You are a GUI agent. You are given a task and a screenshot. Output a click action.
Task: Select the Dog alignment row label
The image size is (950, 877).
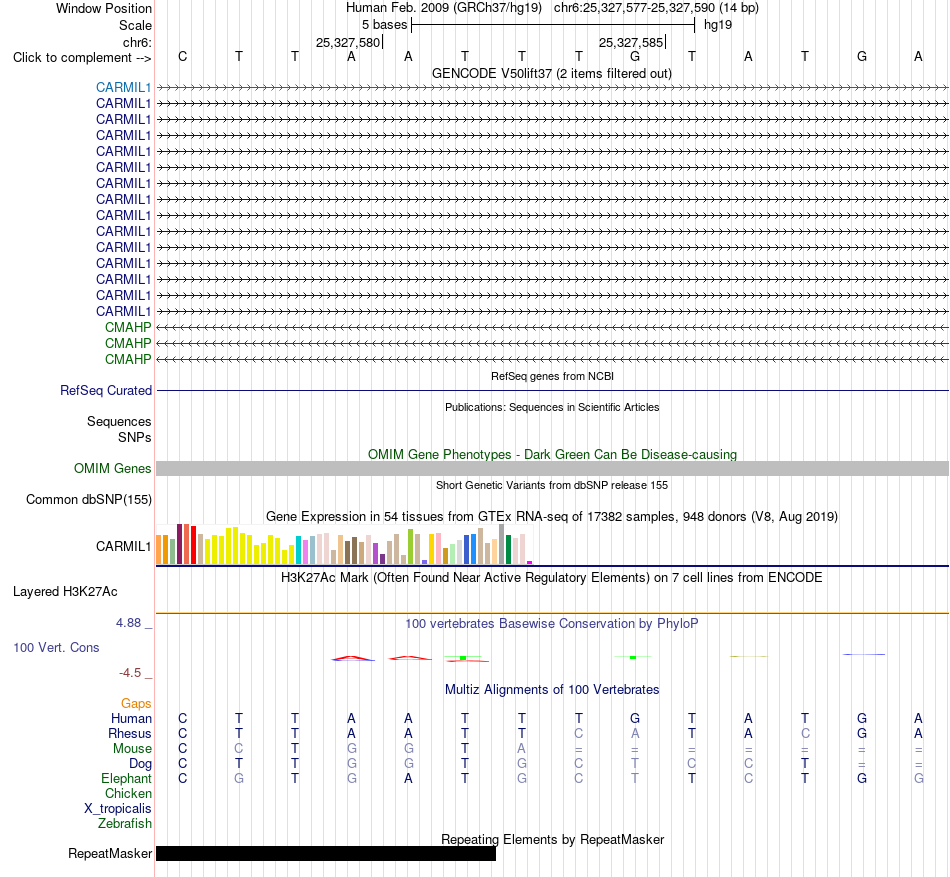tap(140, 764)
